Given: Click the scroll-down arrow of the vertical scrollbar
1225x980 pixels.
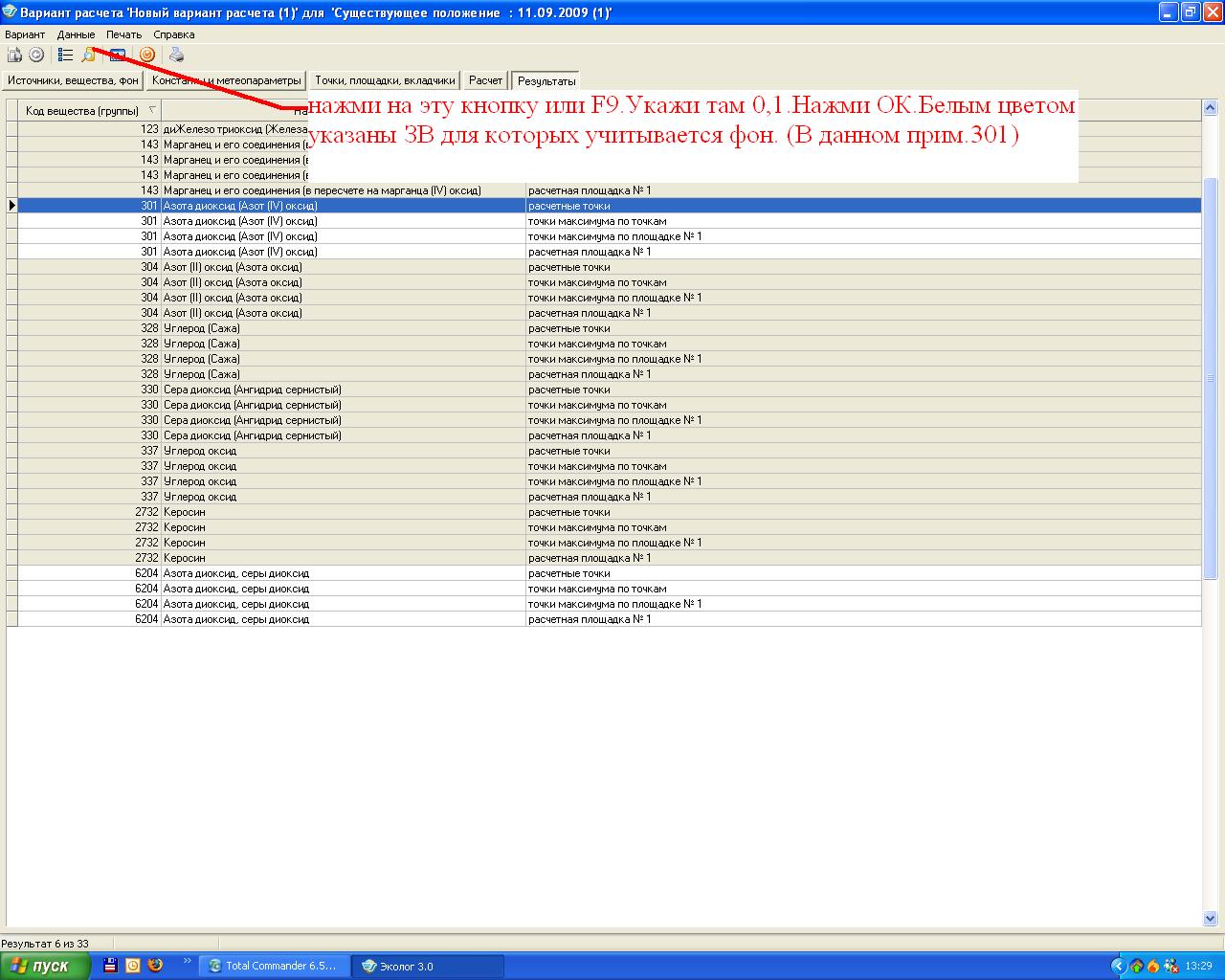Looking at the screenshot, I should point(1210,919).
